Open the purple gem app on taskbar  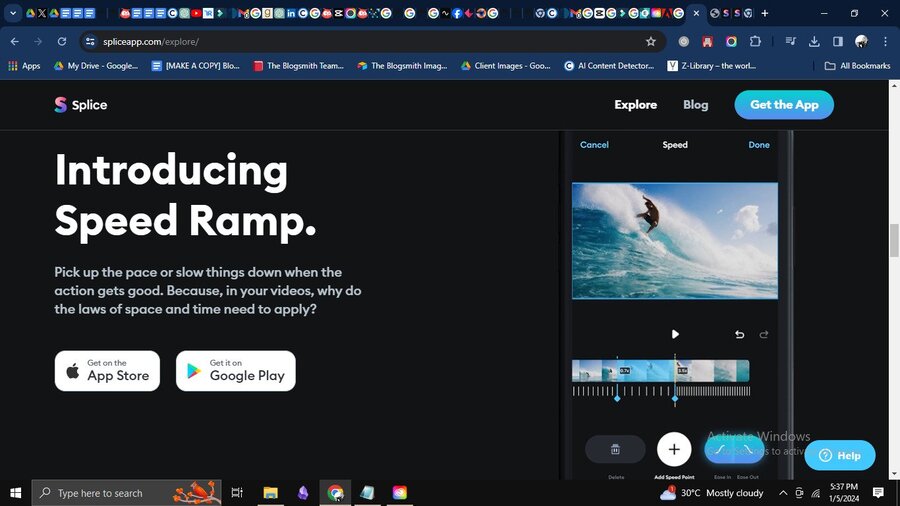coord(303,493)
